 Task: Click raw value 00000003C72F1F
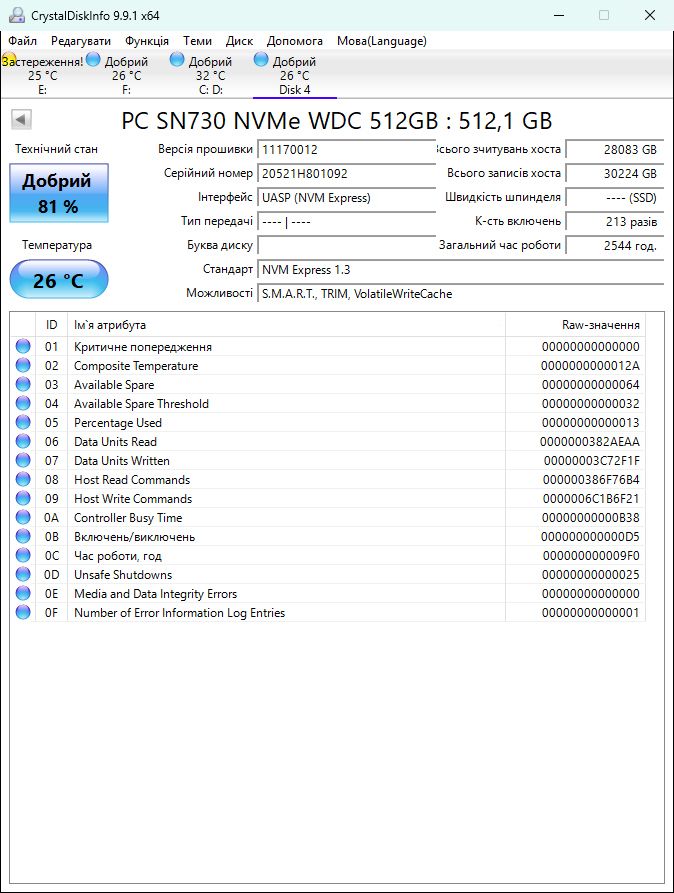coord(591,461)
